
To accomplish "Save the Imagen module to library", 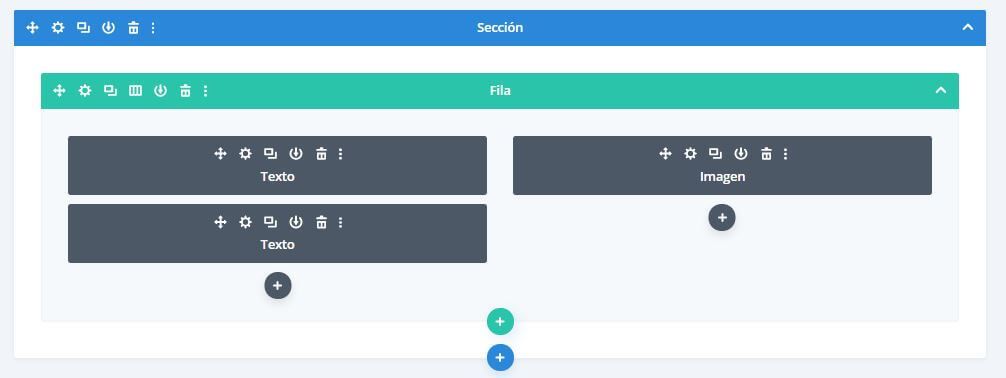I will [x=741, y=153].
